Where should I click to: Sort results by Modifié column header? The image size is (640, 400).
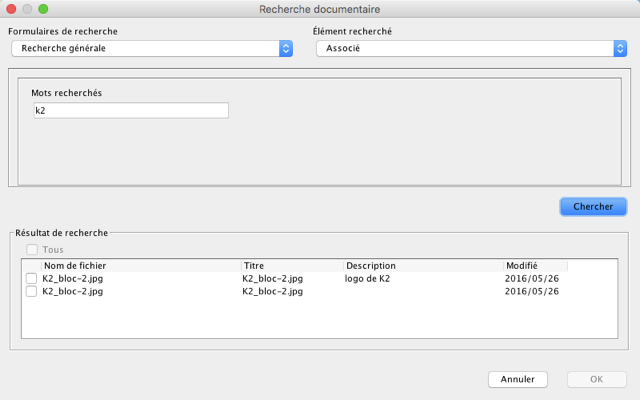point(535,266)
